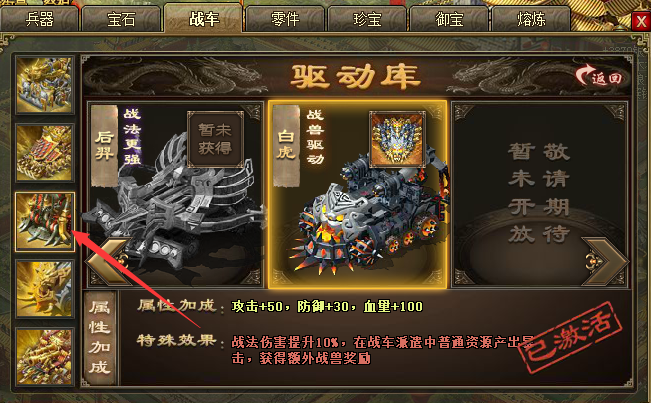The height and width of the screenshot is (403, 651).
Task: Switch to the 零件 tab
Action: pyautogui.click(x=285, y=19)
